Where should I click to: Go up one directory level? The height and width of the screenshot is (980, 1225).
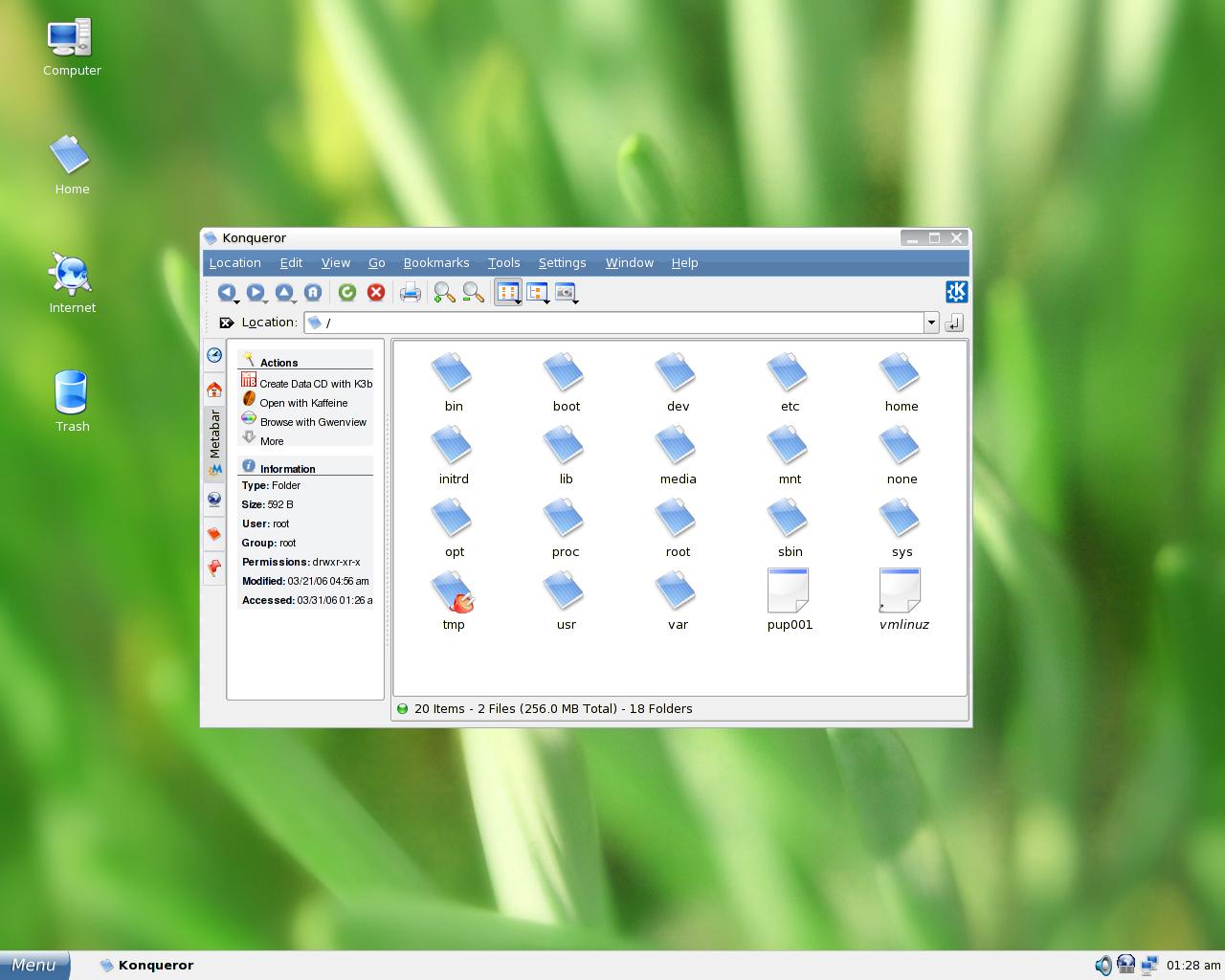point(284,293)
